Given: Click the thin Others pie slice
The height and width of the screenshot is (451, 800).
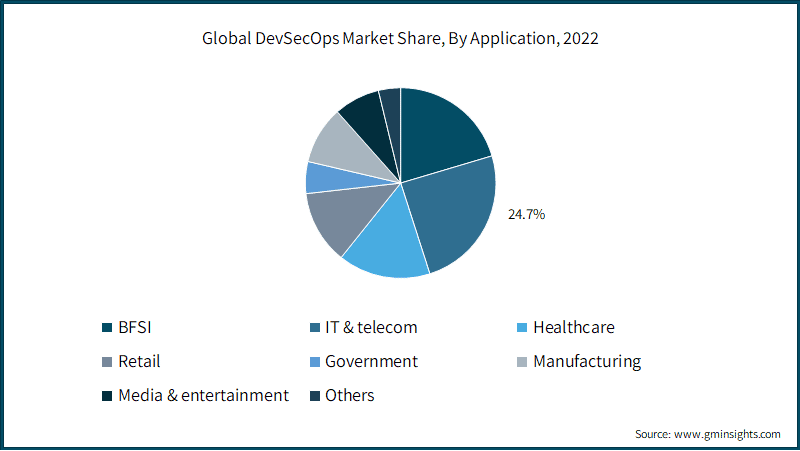Looking at the screenshot, I should click(393, 117).
